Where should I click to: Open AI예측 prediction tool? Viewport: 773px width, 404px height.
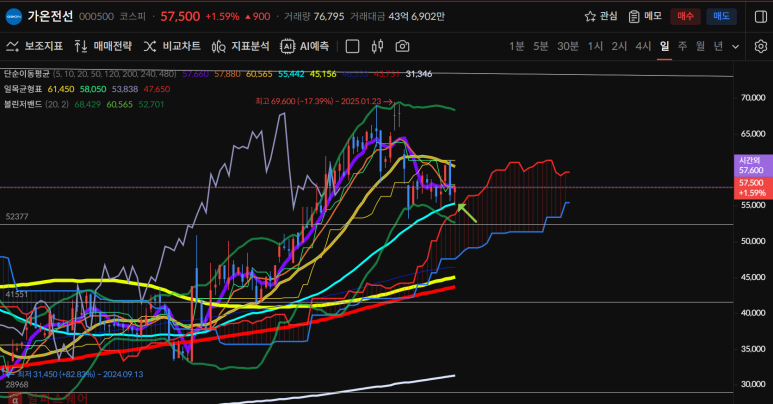304,46
